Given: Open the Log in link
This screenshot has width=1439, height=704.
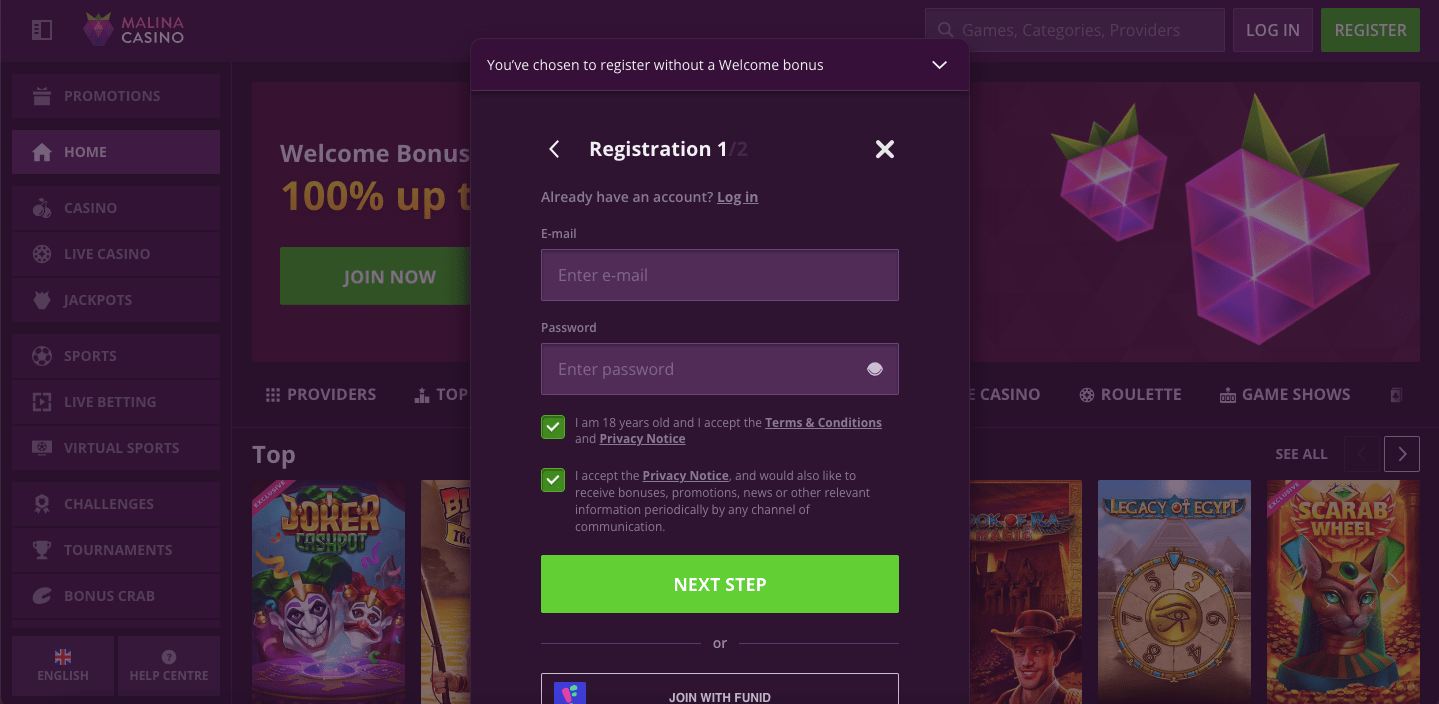Looking at the screenshot, I should click(736, 197).
